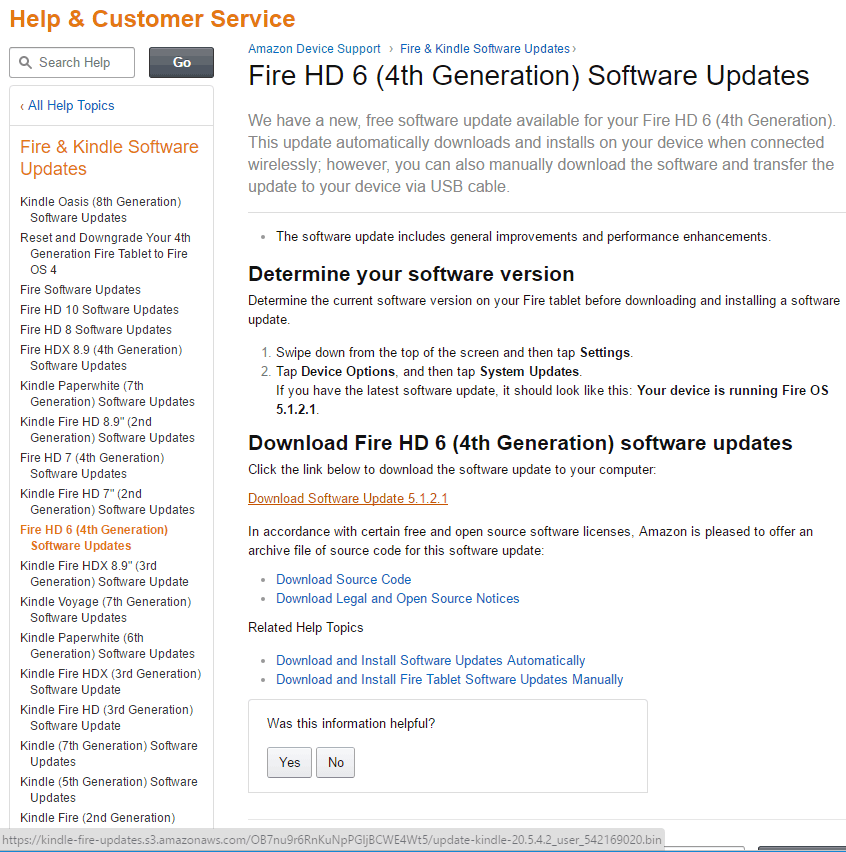
Task: Open Kindle Fire (2nd Generation) sidebar link
Action: click(x=98, y=818)
